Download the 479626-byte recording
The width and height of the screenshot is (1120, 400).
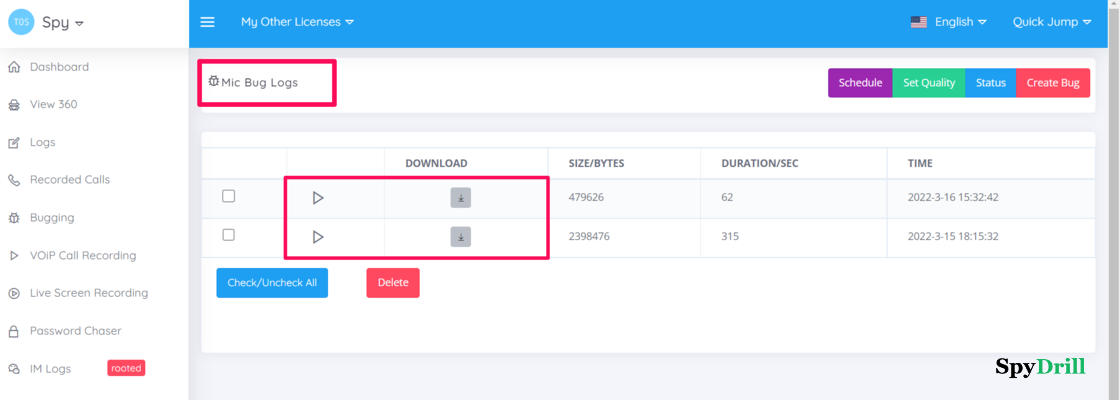coord(460,198)
